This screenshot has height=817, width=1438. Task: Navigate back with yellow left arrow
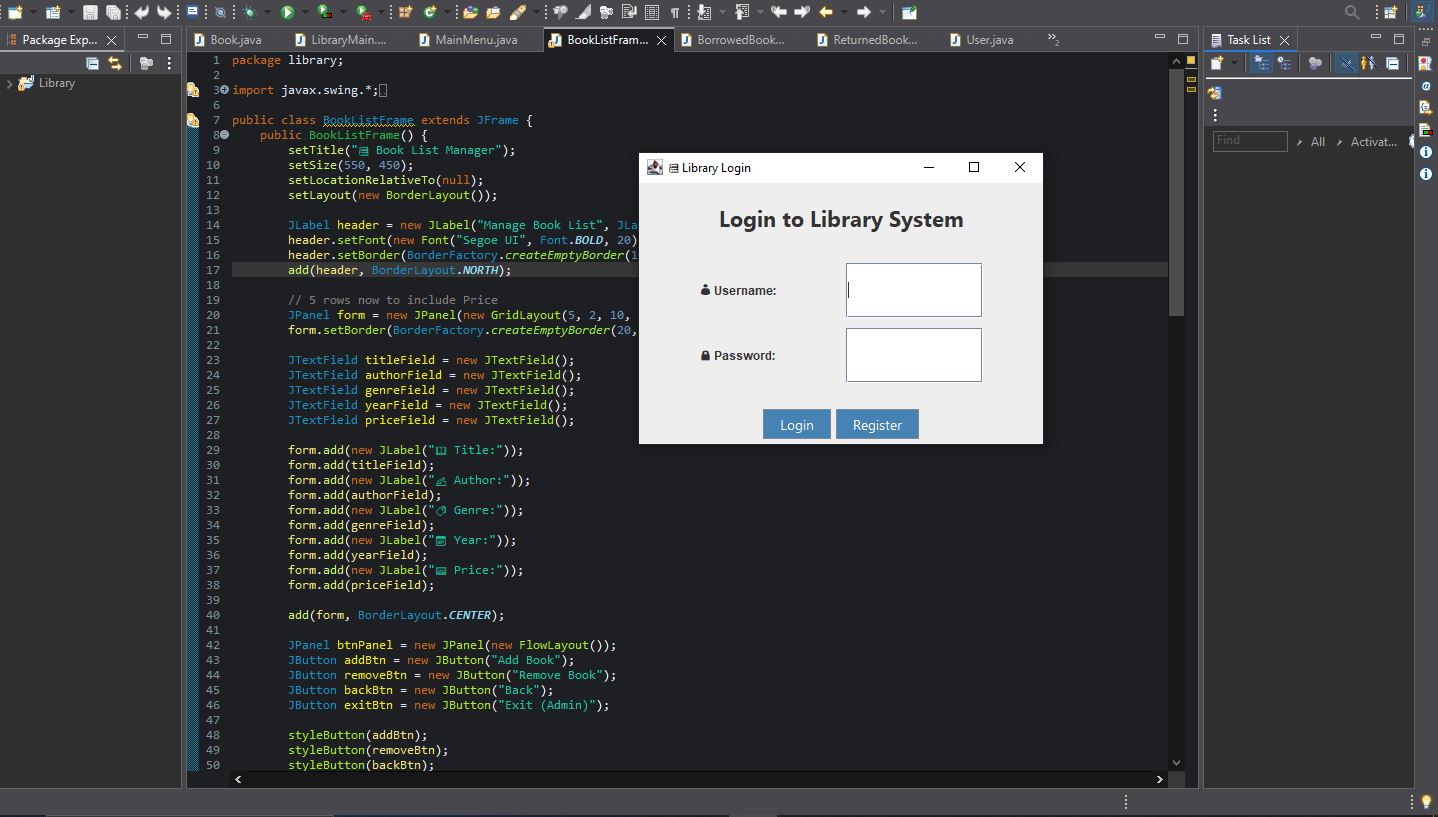tap(826, 12)
